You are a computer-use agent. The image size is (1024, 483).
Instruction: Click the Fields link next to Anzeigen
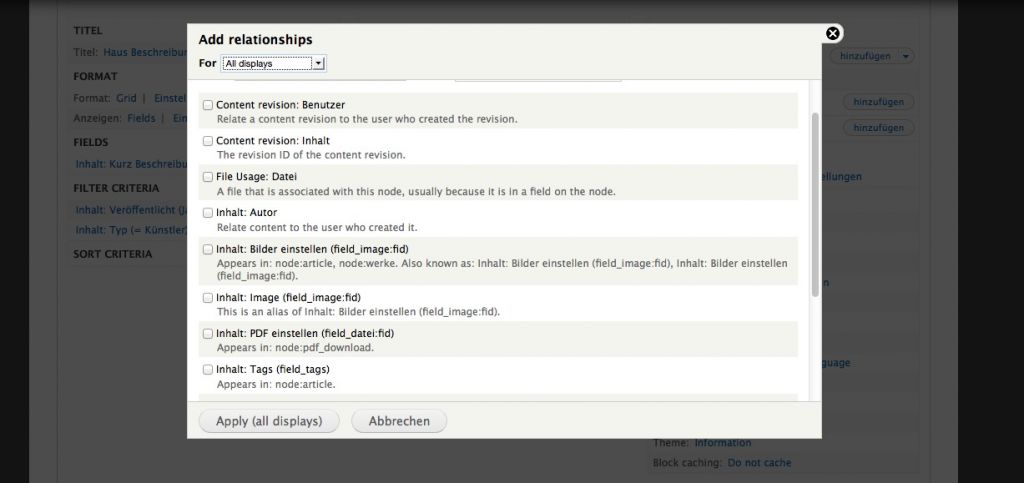coord(141,118)
